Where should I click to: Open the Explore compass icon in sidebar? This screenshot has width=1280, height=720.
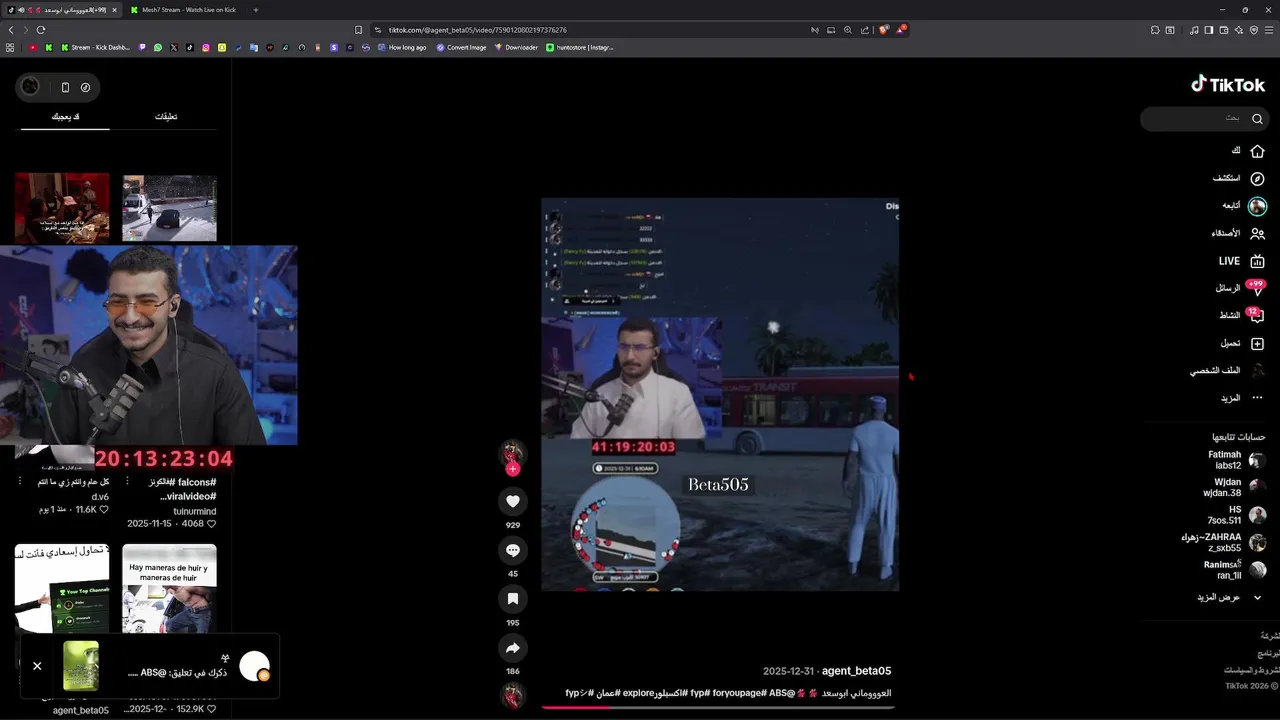tap(1257, 178)
